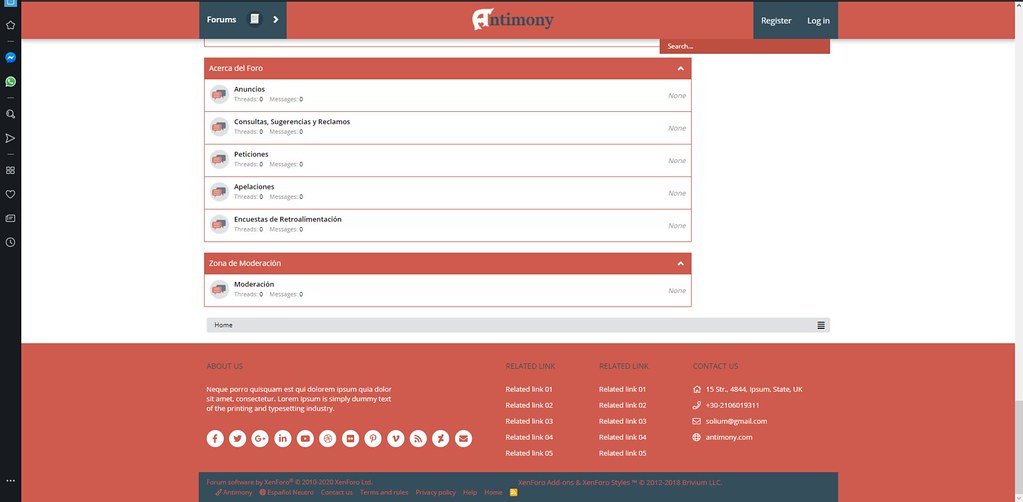Open the email envelope social icon
Viewport: 1023px width, 502px height.
463,439
